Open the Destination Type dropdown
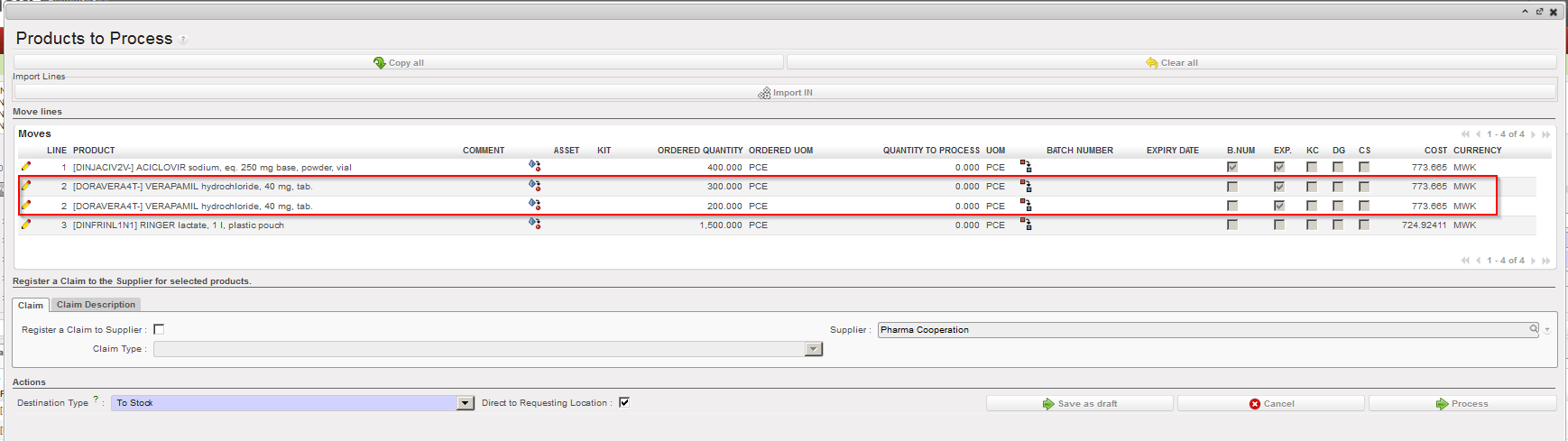1568x441 pixels. point(466,403)
